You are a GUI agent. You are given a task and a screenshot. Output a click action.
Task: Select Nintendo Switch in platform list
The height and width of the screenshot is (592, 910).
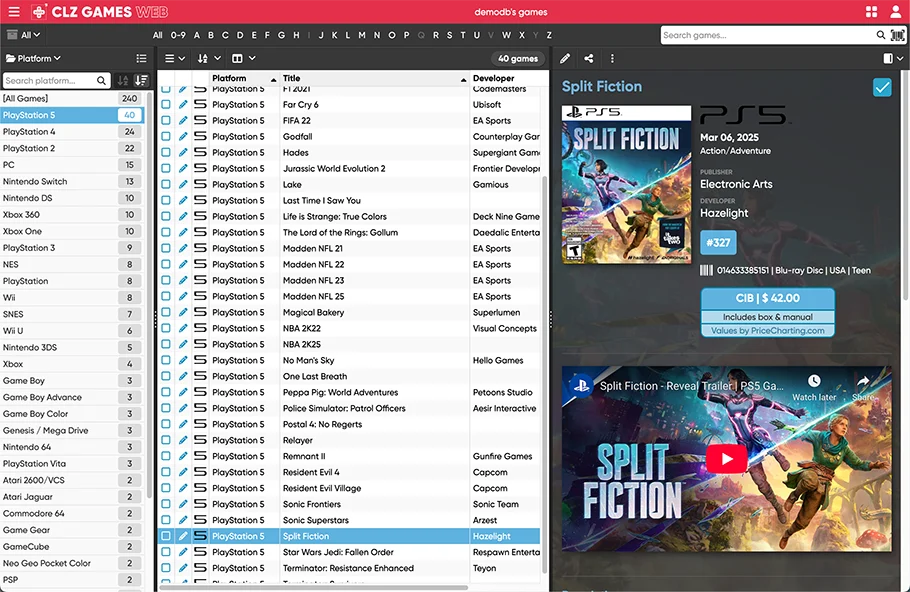[x=72, y=182]
